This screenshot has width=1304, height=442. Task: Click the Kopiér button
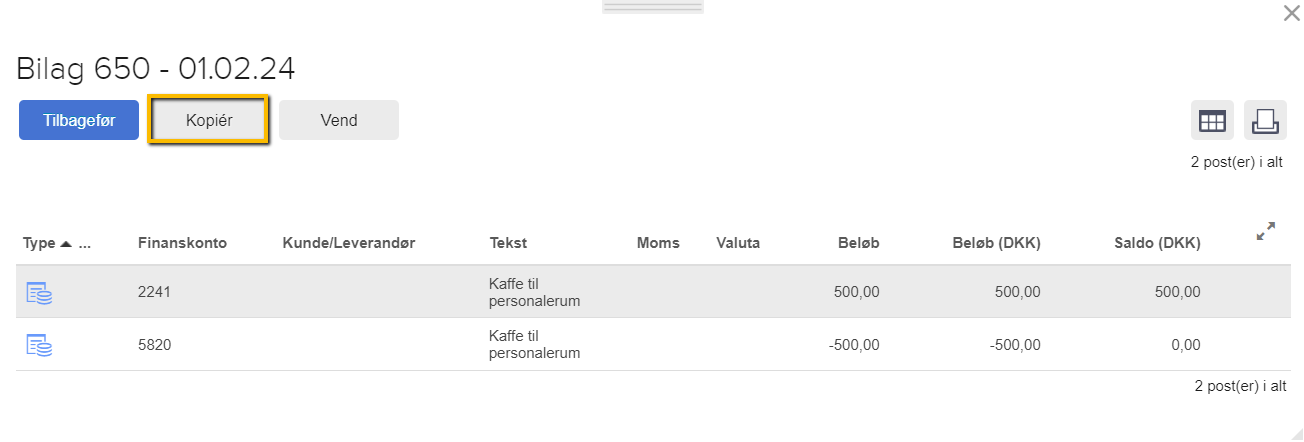tap(209, 120)
